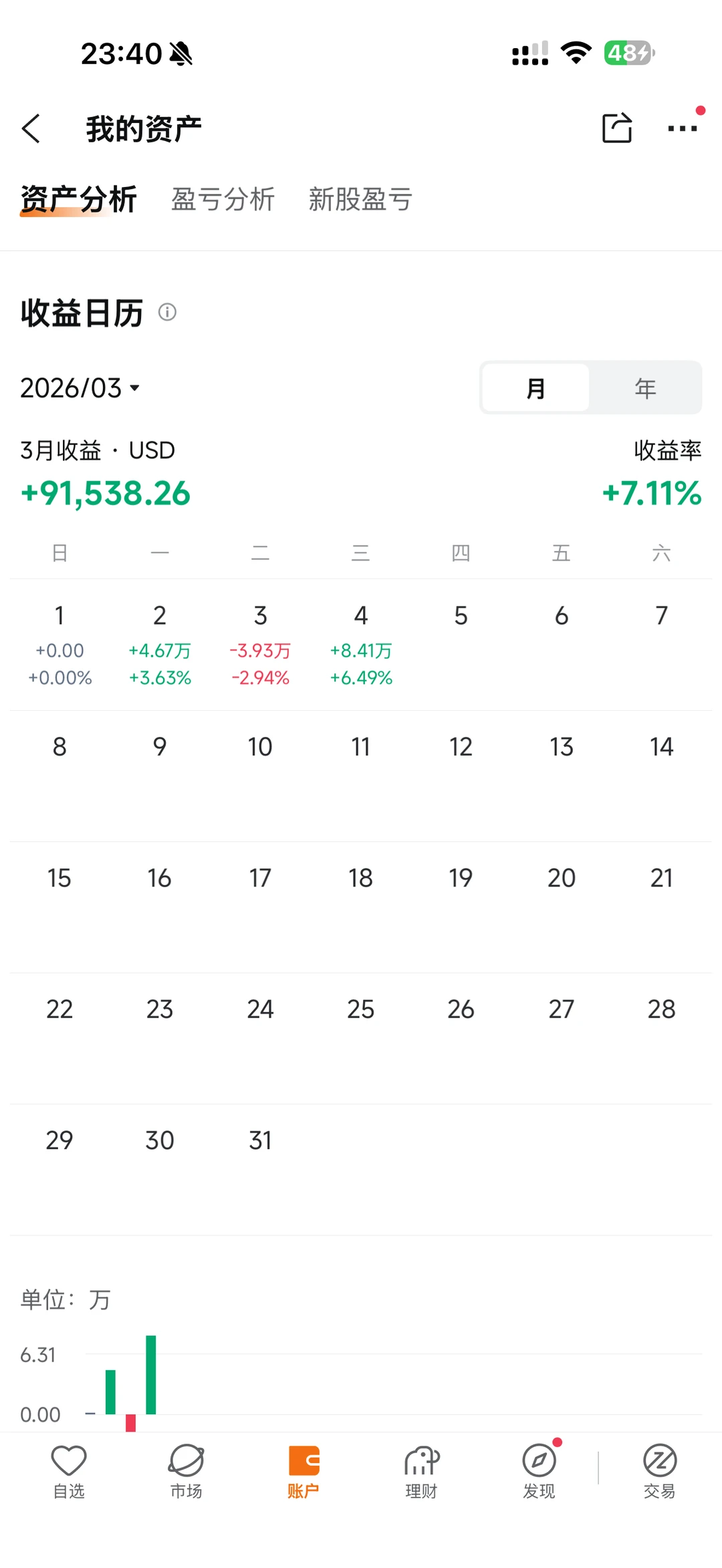Screen dimensions: 722x1568
Task: Switch to the 新股盈亏 tab
Action: pyautogui.click(x=360, y=199)
